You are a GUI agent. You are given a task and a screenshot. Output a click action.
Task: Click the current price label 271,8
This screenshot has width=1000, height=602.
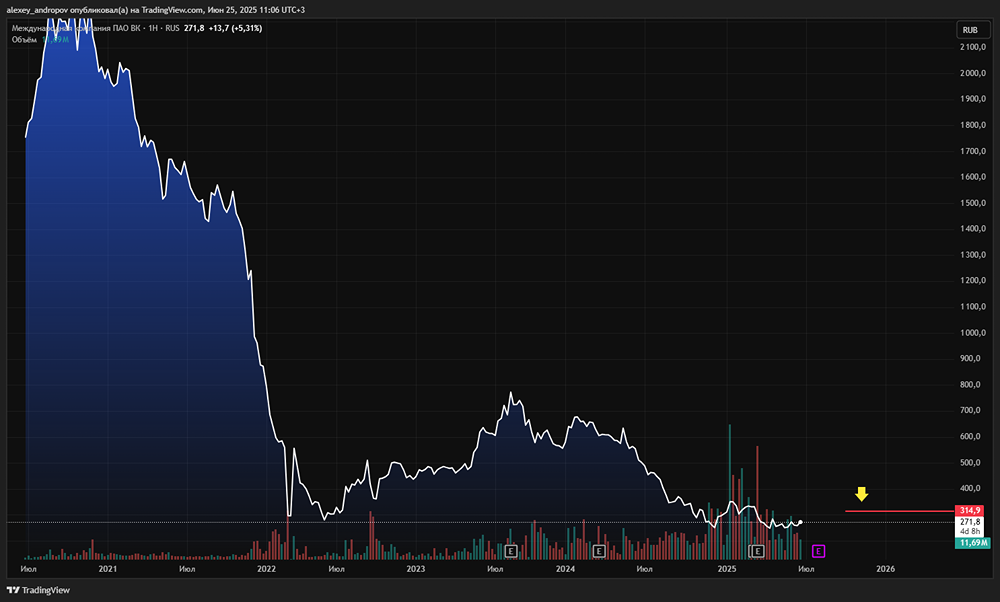pos(970,522)
